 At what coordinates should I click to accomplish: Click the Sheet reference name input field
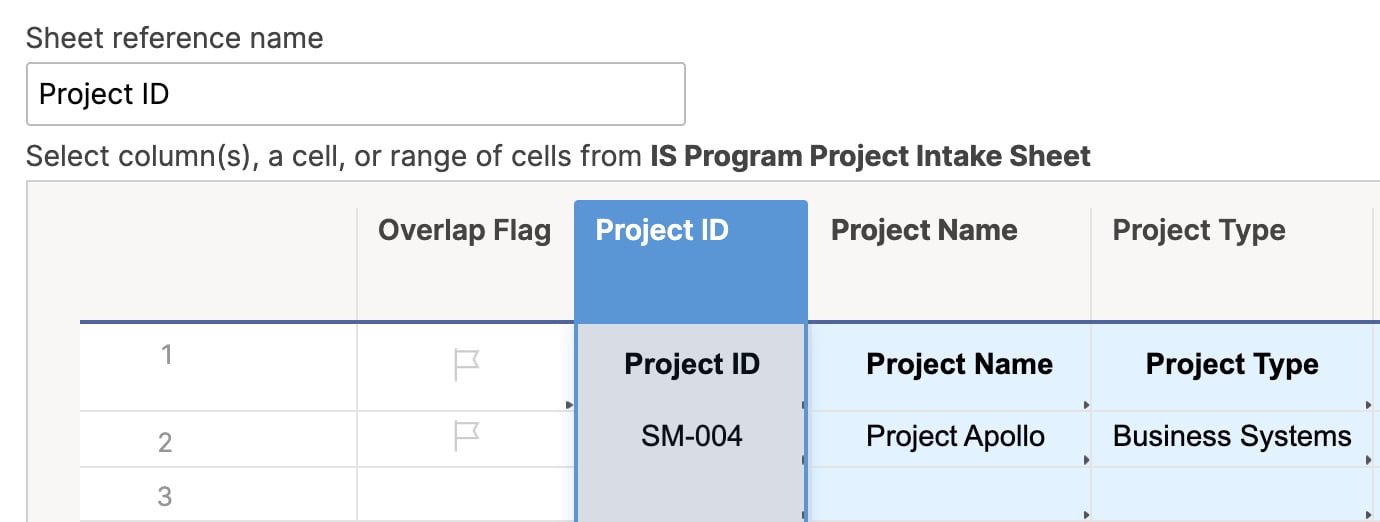tap(355, 95)
